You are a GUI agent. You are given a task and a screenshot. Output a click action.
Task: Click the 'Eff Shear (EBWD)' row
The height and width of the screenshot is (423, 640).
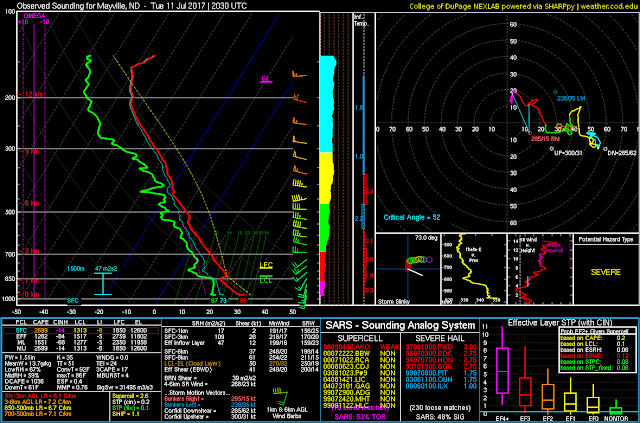coord(242,370)
